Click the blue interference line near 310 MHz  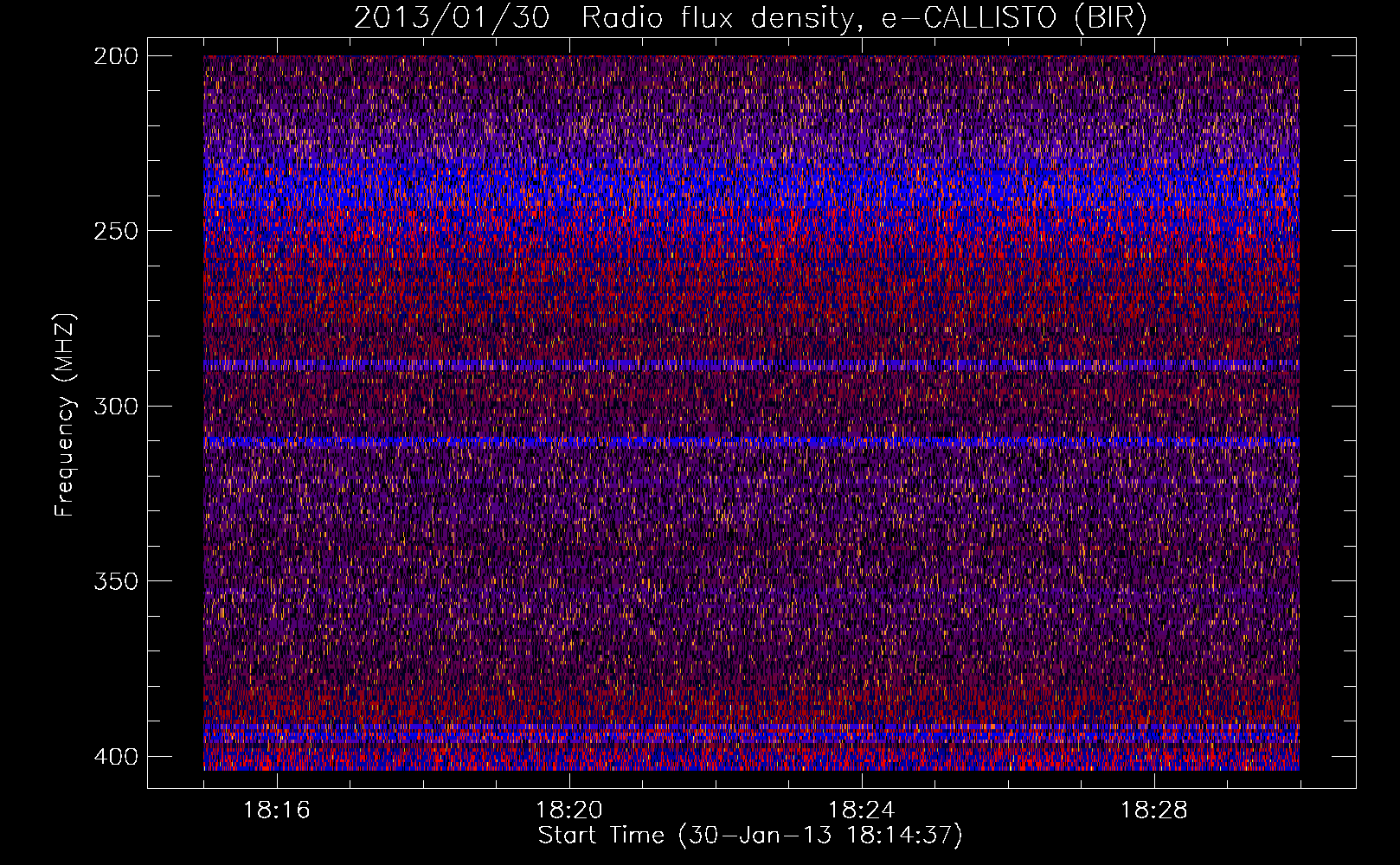pos(751,442)
